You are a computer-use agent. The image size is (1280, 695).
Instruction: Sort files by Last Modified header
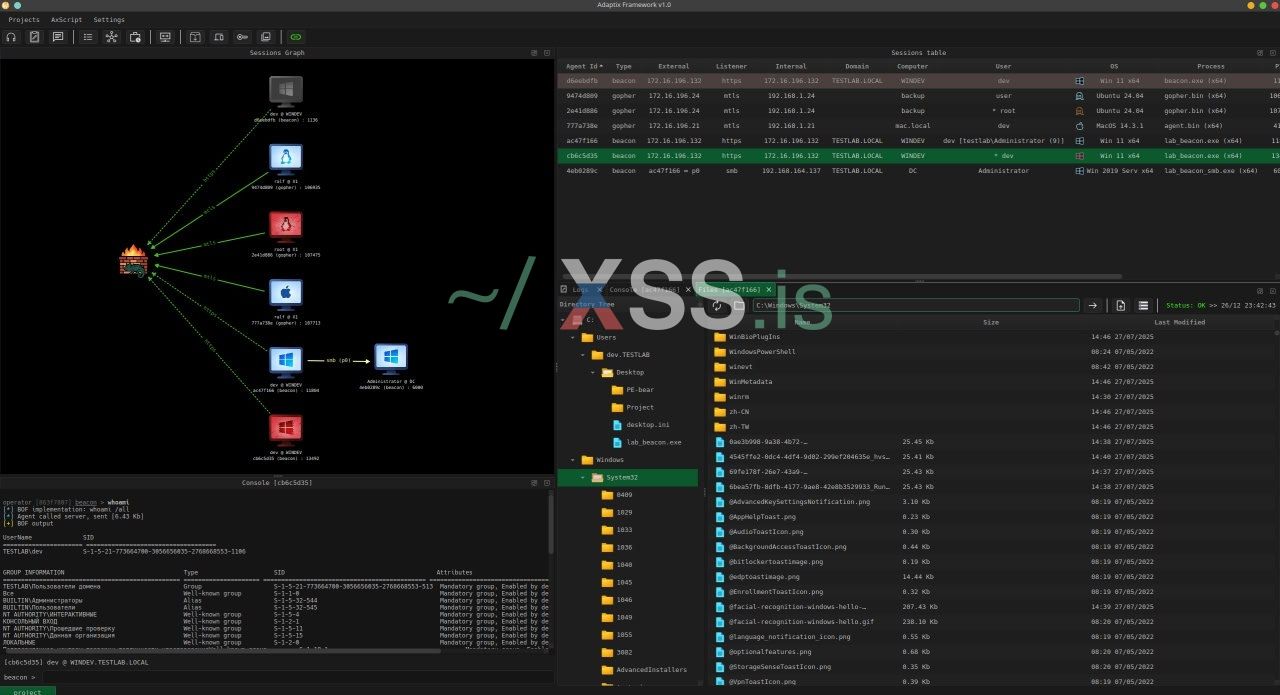tap(1180, 322)
